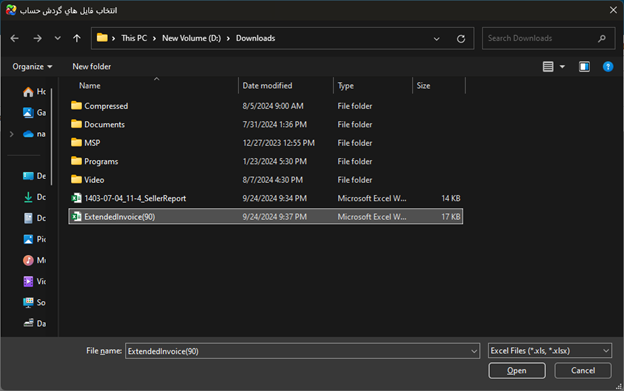
Task: Open the view options dropdown arrow
Action: (562, 66)
